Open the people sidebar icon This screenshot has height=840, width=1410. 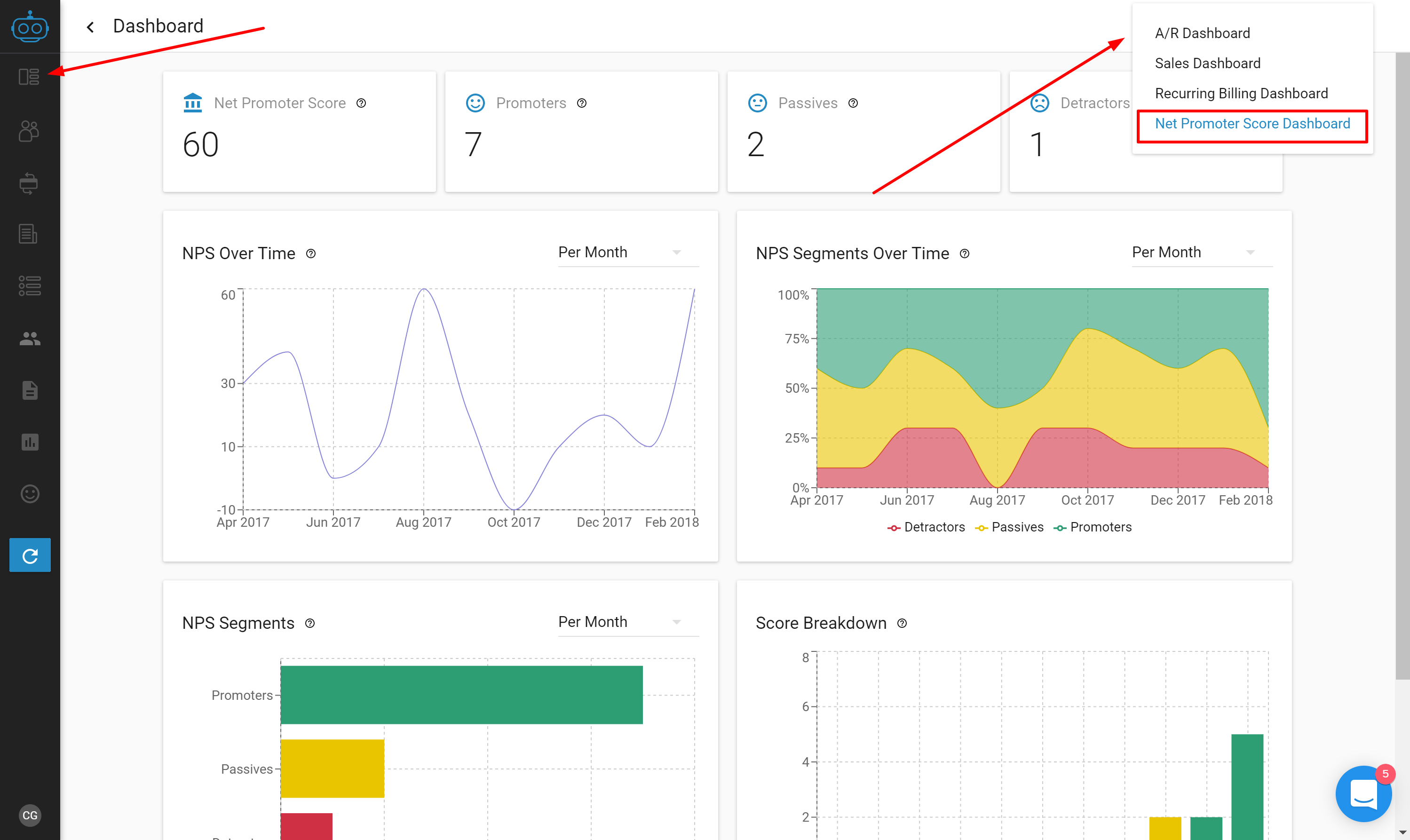[30, 339]
